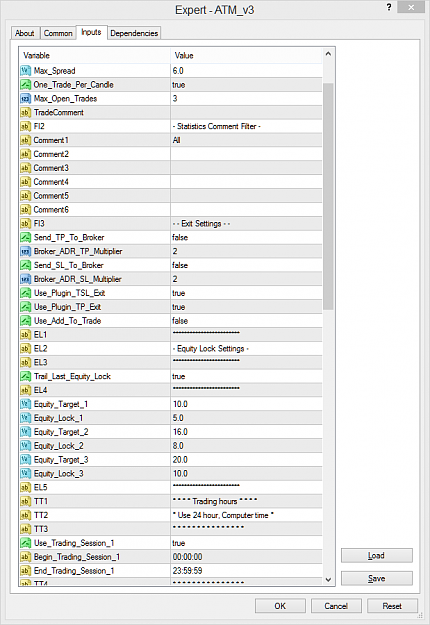Click the FI2 string icon
The height and width of the screenshot is (625, 430).
tap(26, 126)
